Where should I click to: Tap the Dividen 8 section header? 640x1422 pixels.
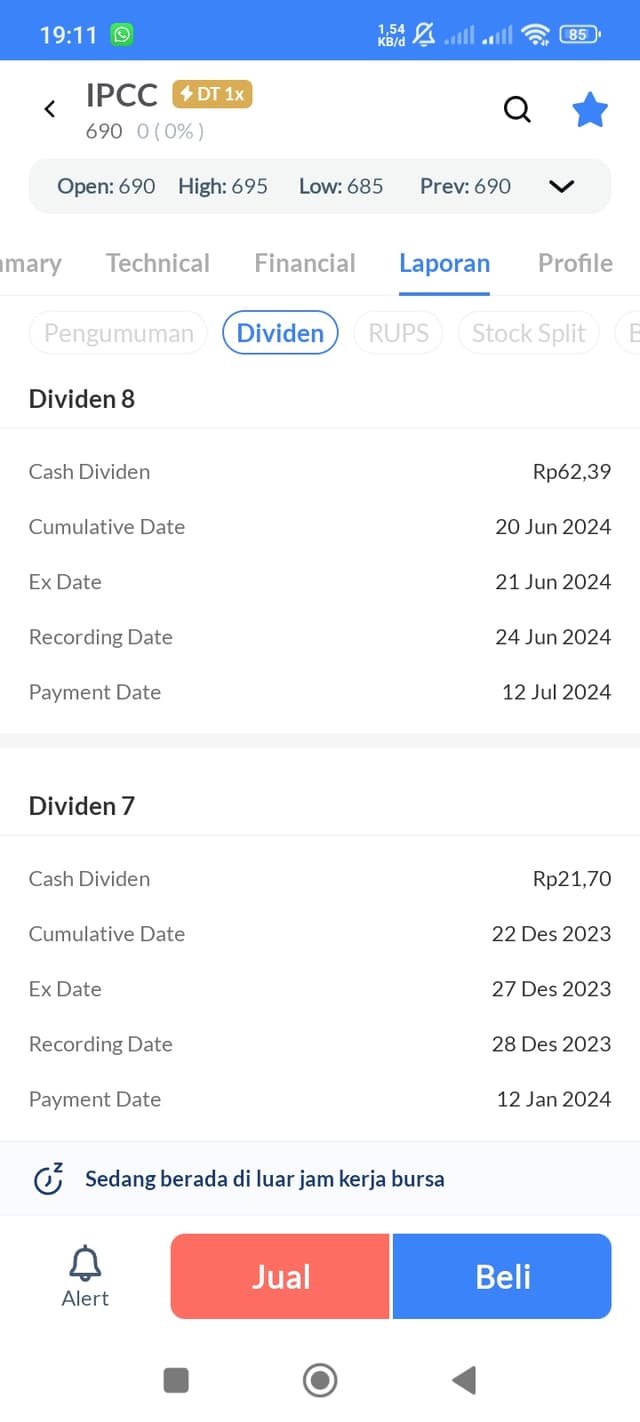[82, 399]
